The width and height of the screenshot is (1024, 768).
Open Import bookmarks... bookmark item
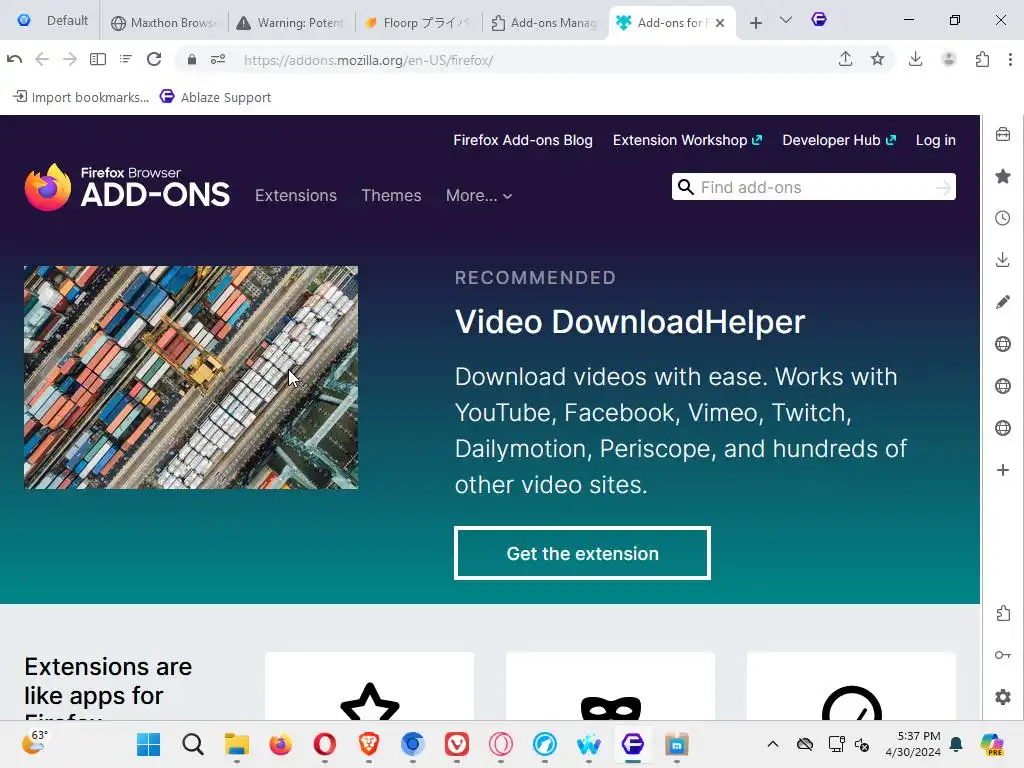click(x=81, y=97)
